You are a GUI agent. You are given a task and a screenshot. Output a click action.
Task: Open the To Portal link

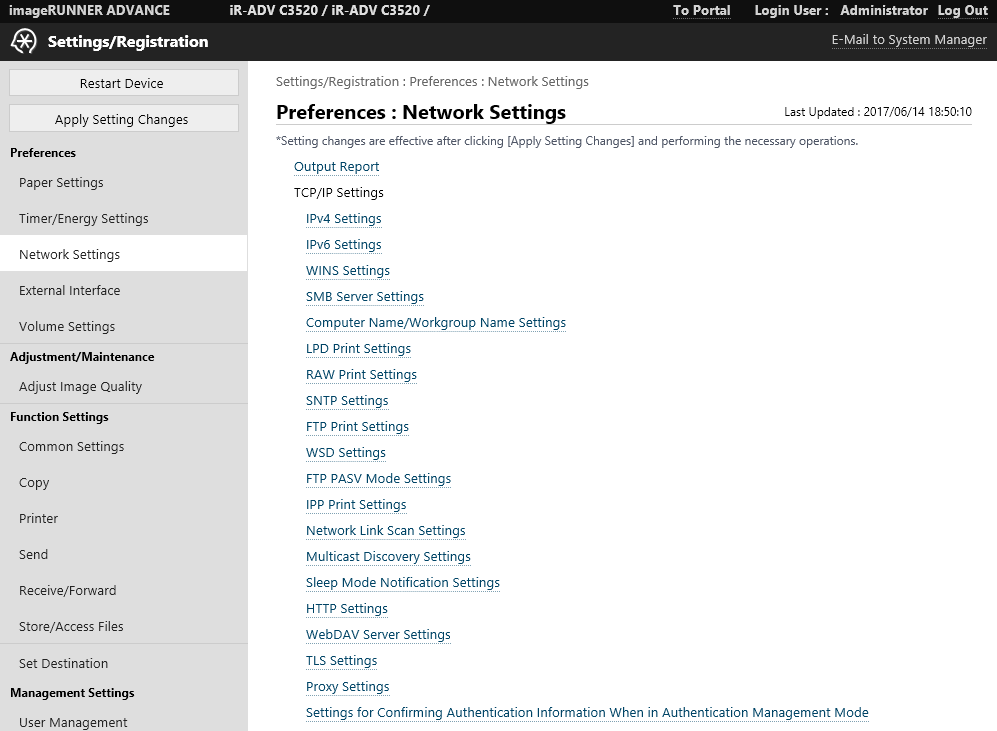(x=701, y=10)
